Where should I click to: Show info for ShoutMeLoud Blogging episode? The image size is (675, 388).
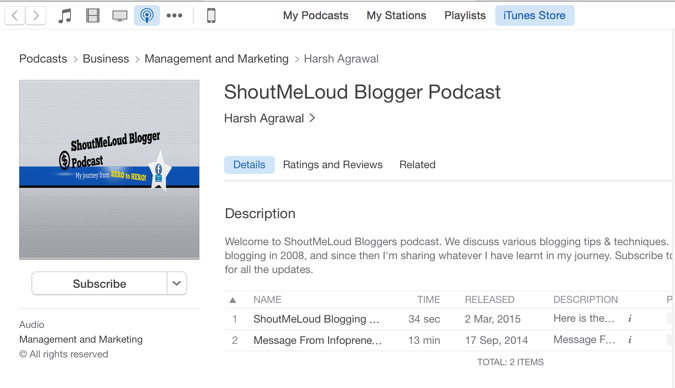coord(629,319)
